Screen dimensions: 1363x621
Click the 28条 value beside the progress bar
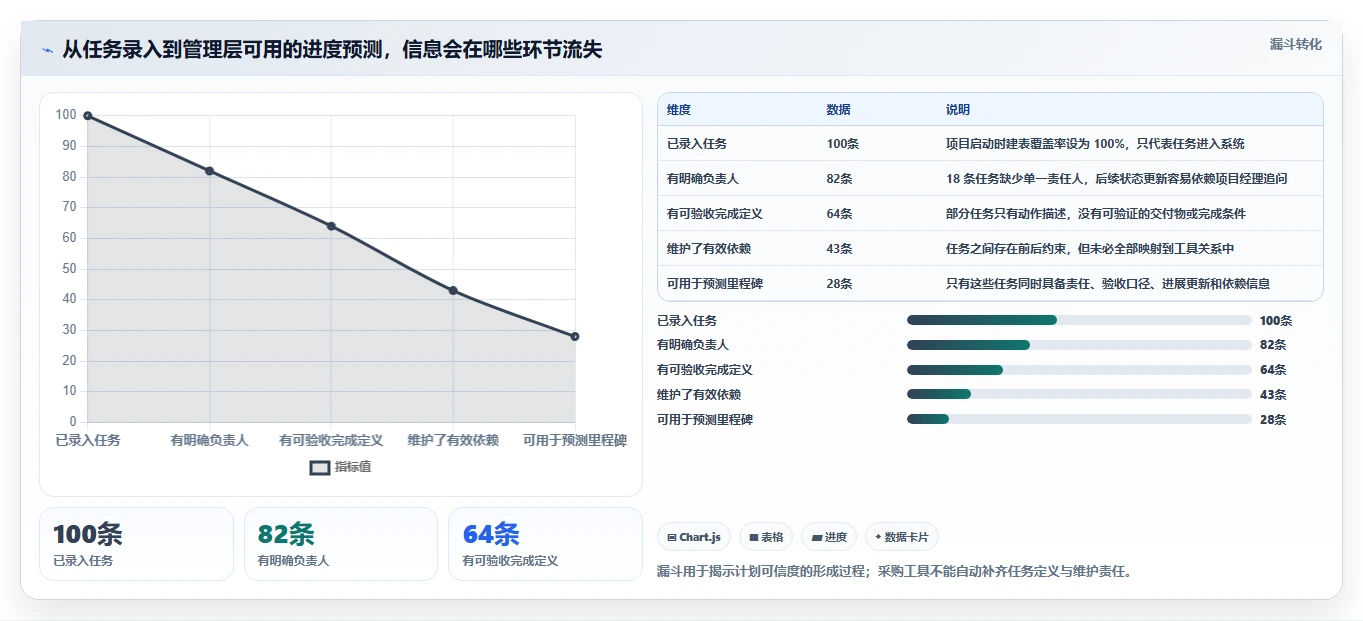click(1273, 420)
